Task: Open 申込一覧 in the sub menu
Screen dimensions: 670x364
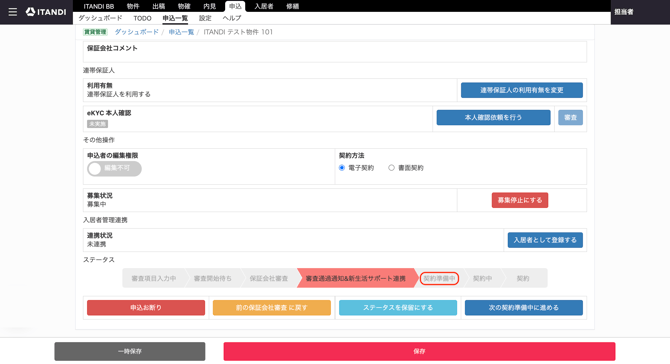Action: click(175, 18)
